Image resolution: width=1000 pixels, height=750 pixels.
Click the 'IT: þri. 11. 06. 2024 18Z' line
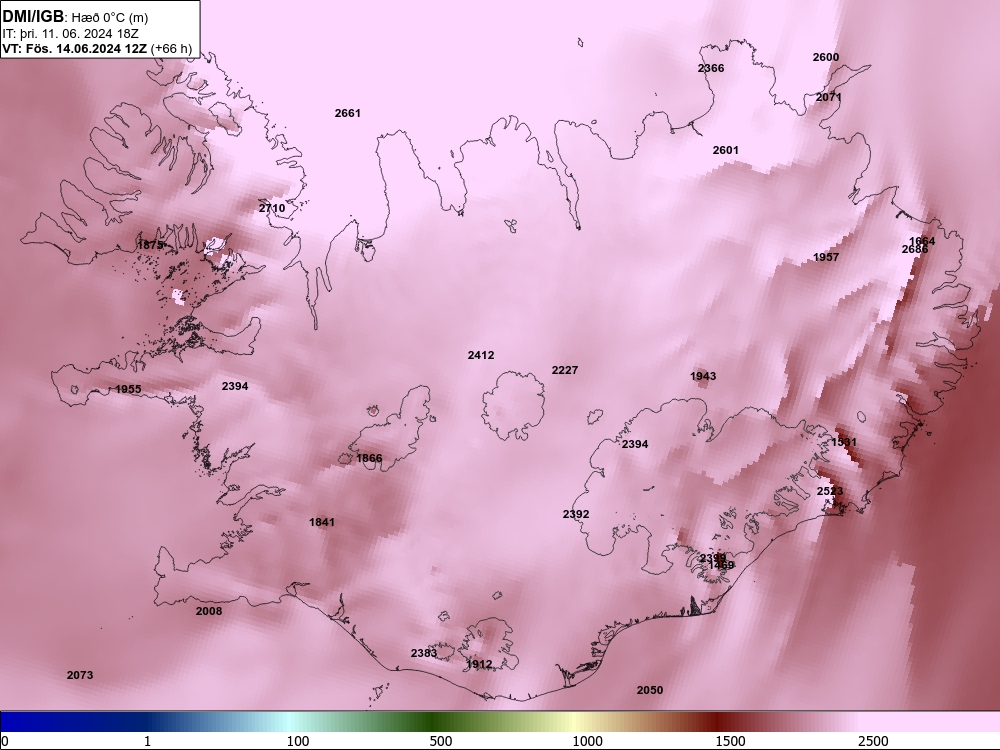[70, 33]
